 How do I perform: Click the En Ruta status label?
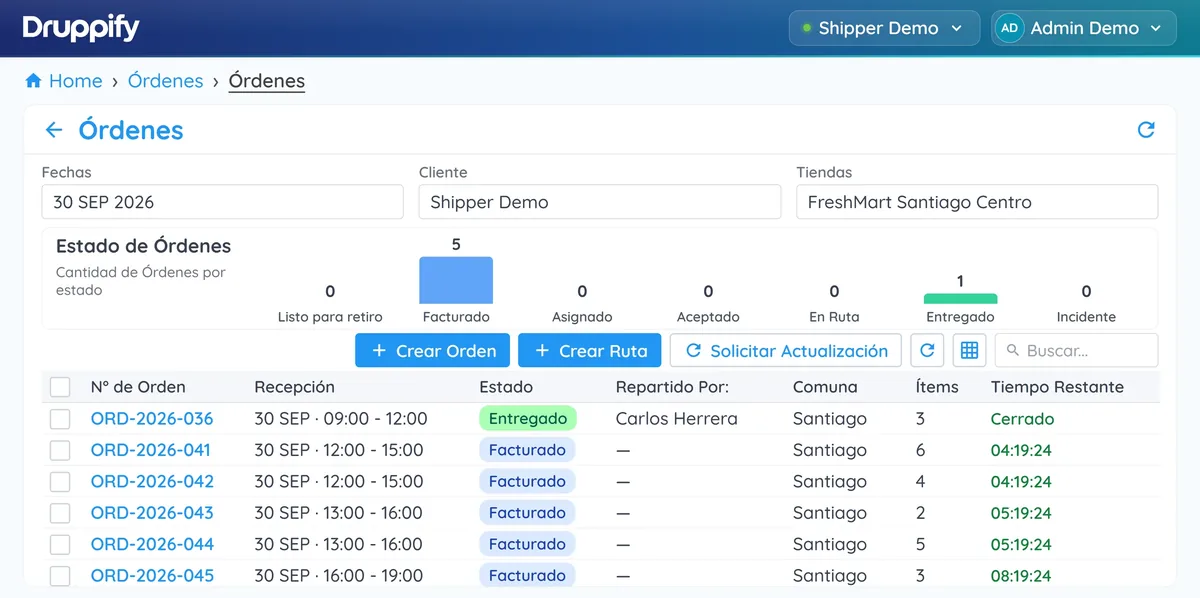(x=834, y=317)
